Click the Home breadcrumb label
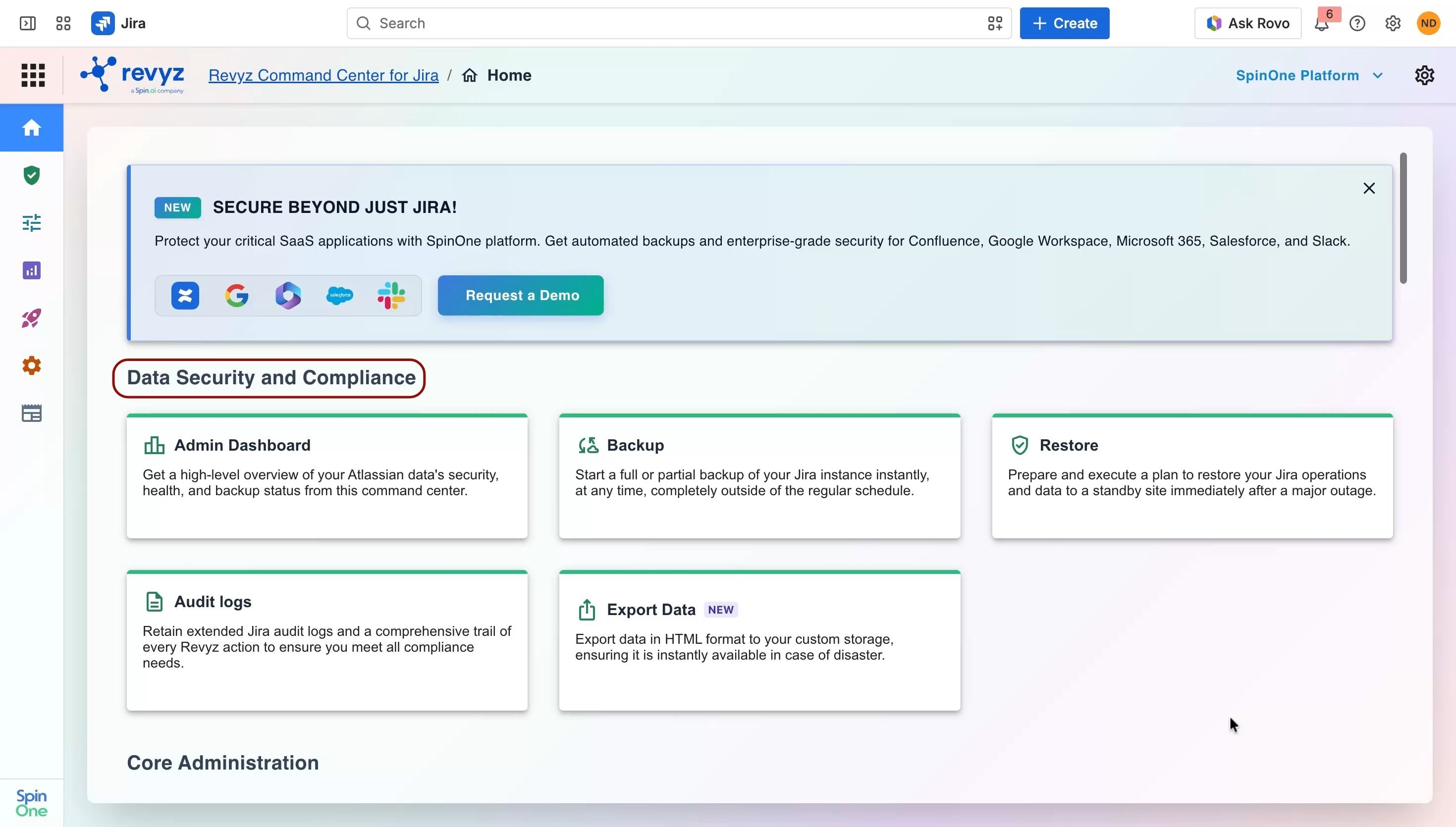1456x827 pixels. (509, 76)
